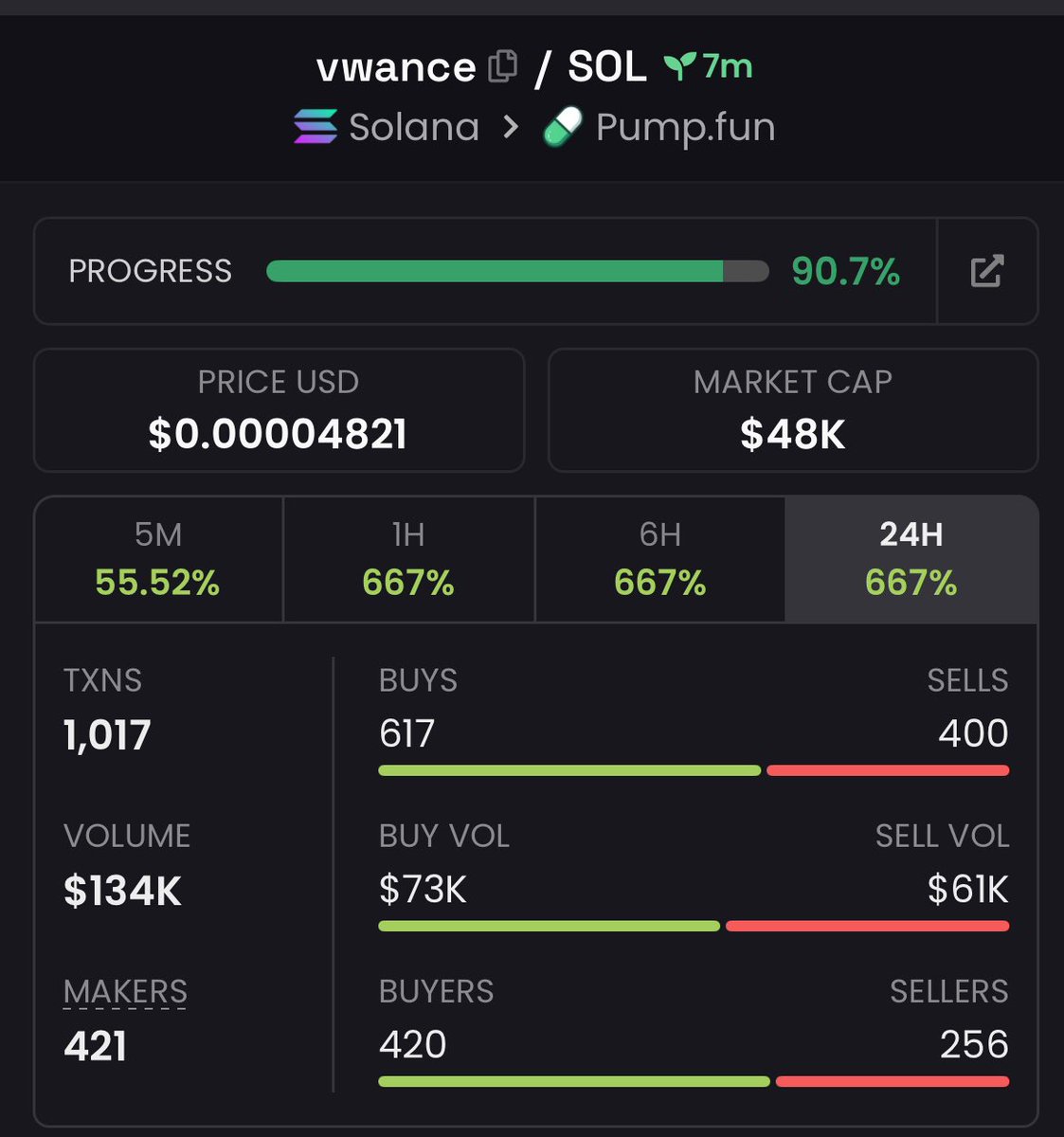Click the bonding curve progress bar
This screenshot has width=1064, height=1137.
point(517,272)
